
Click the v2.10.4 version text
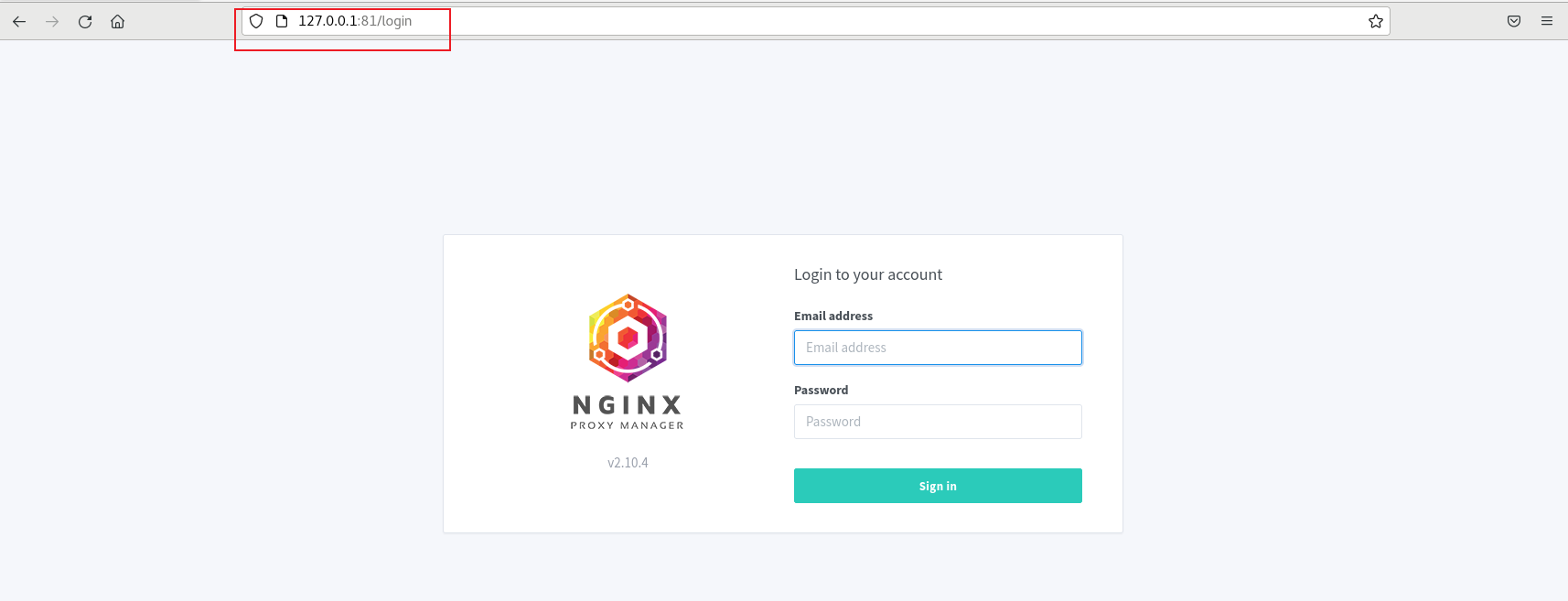(x=628, y=463)
